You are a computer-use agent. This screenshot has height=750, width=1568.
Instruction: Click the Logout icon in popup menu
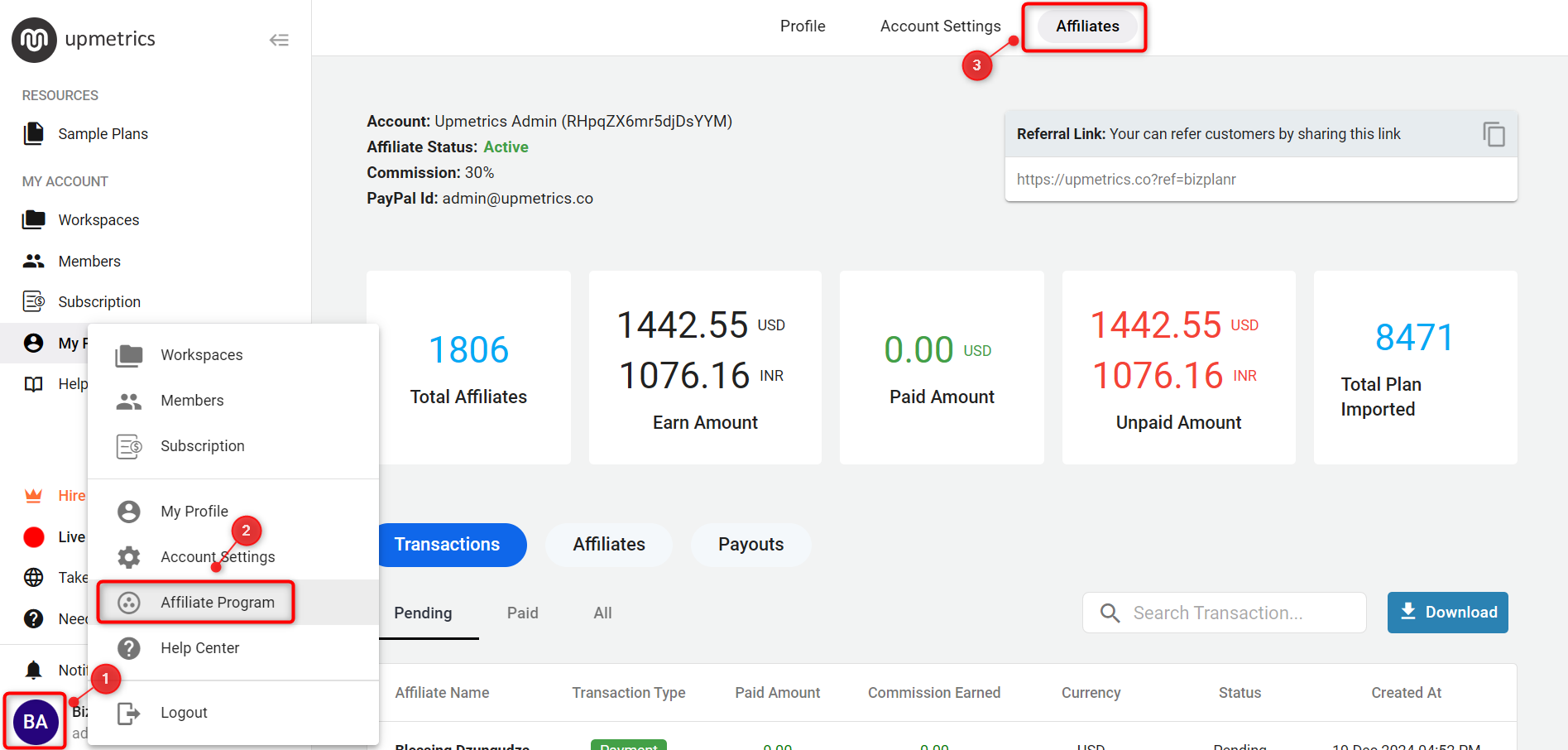click(x=129, y=713)
